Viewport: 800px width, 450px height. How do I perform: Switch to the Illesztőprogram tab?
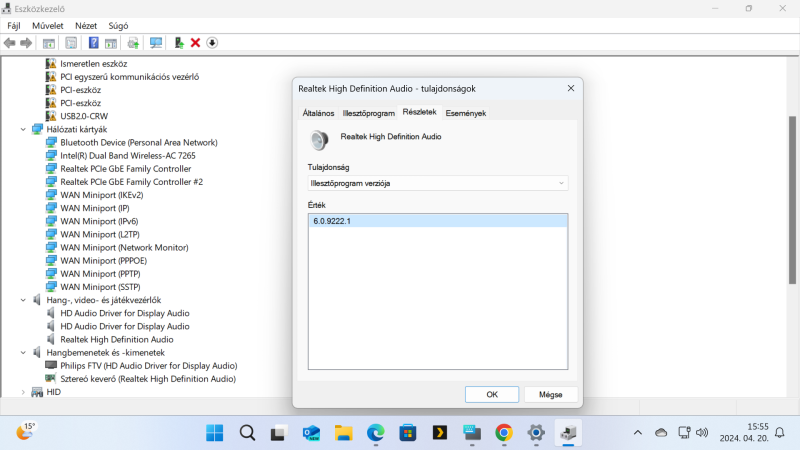[x=368, y=113]
